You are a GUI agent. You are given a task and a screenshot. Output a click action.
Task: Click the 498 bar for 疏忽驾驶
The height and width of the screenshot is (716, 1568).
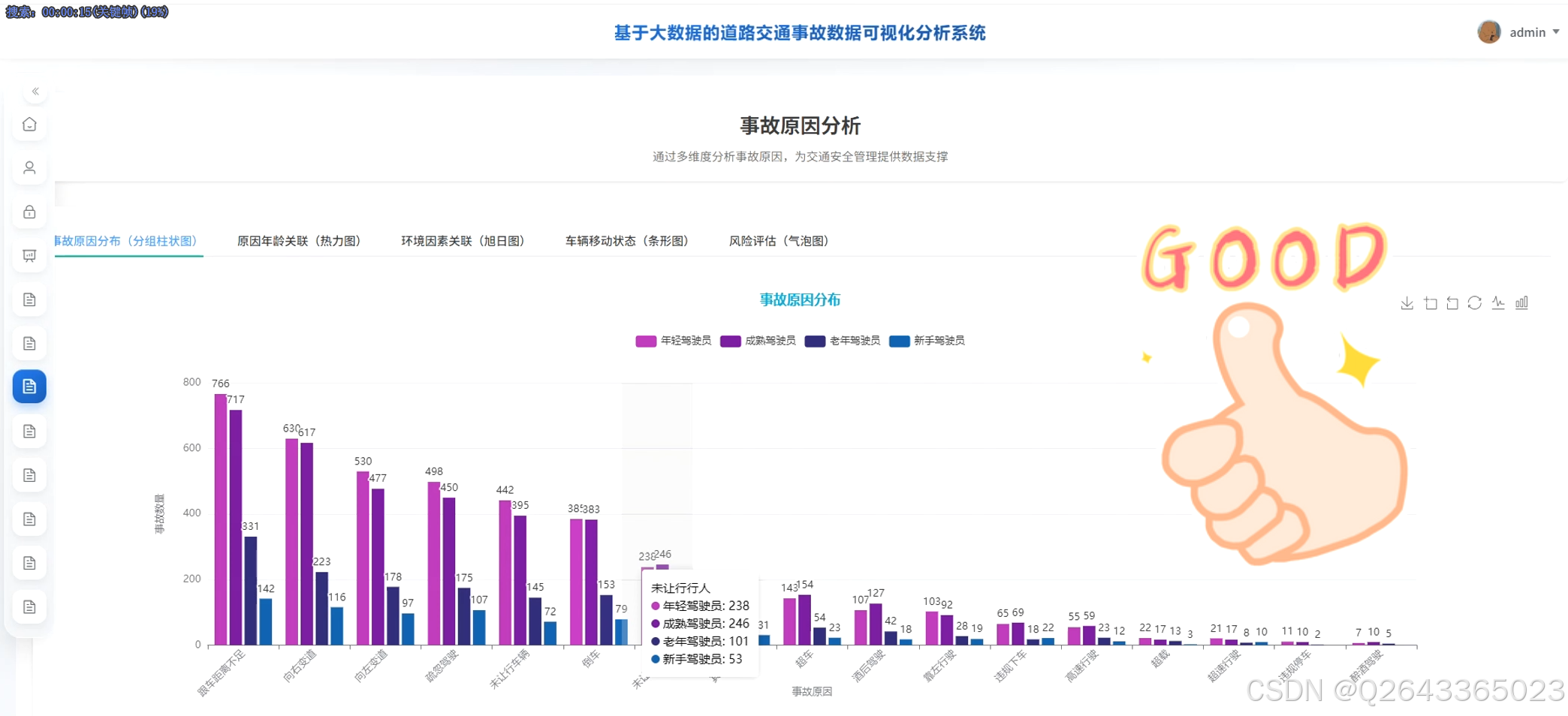pos(434,563)
